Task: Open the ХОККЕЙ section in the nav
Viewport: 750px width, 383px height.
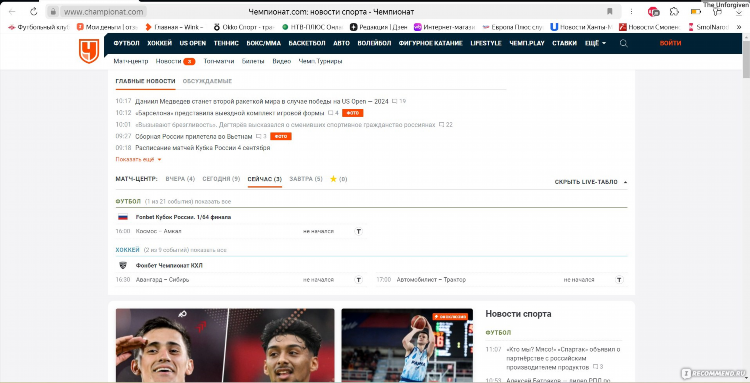Action: pos(159,43)
